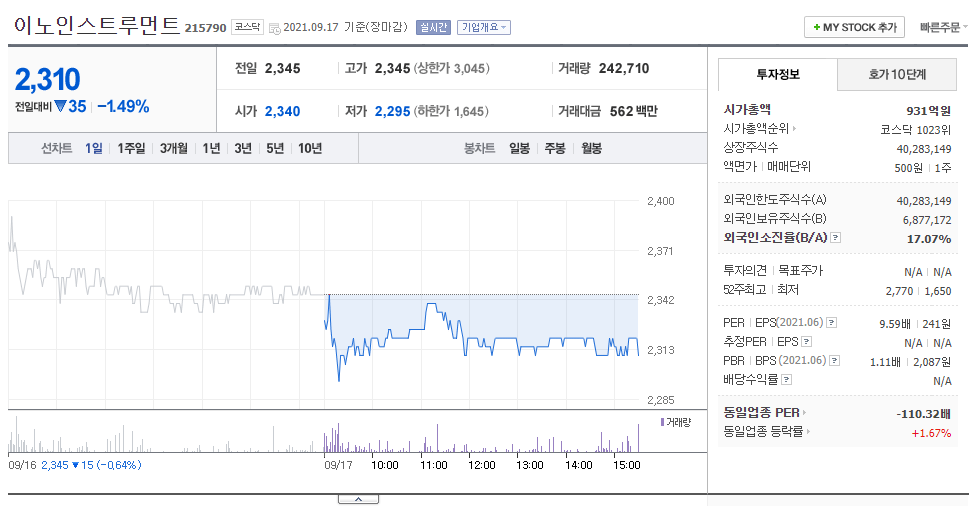Click the 시가 value 2,340

(282, 111)
